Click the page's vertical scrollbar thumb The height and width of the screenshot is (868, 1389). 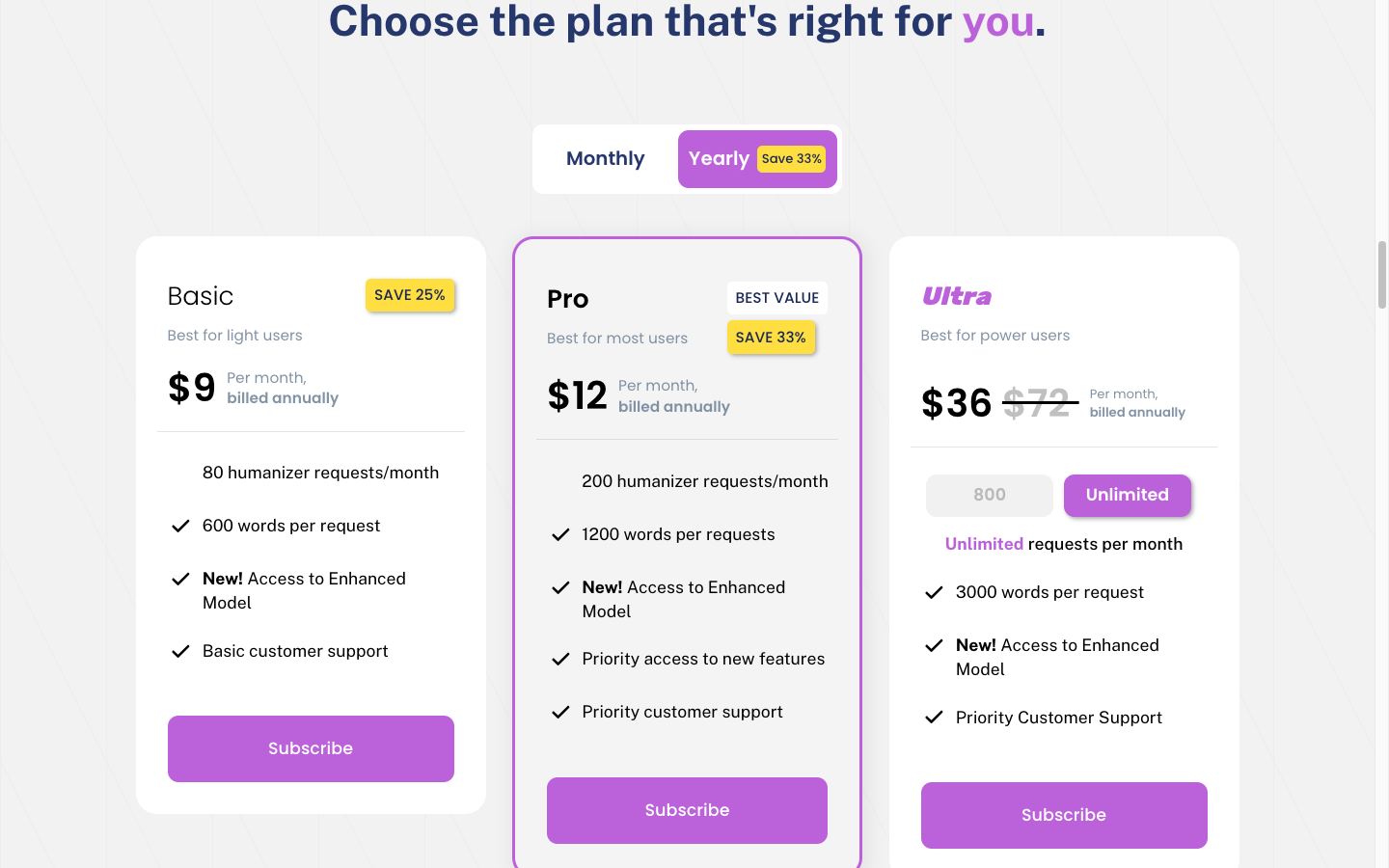point(1381,275)
